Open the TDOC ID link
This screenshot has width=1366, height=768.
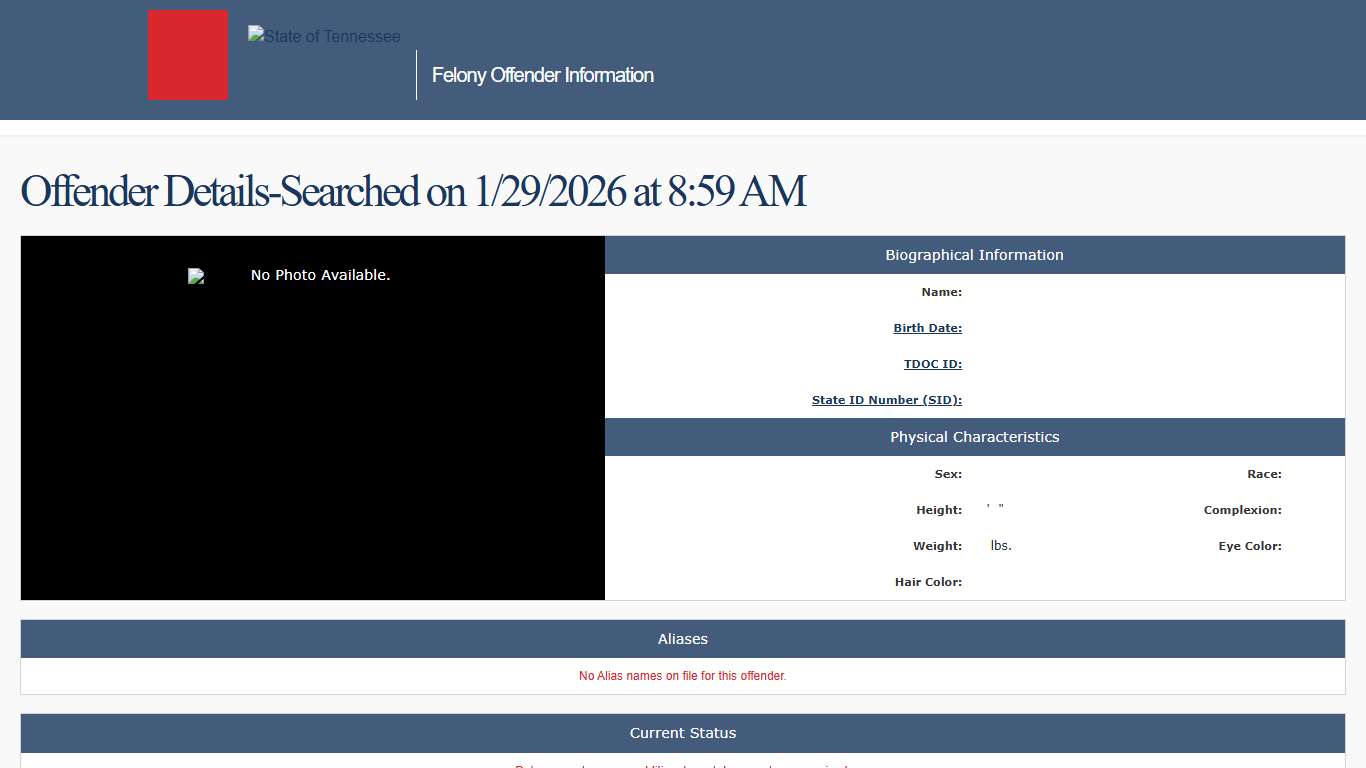(x=932, y=364)
